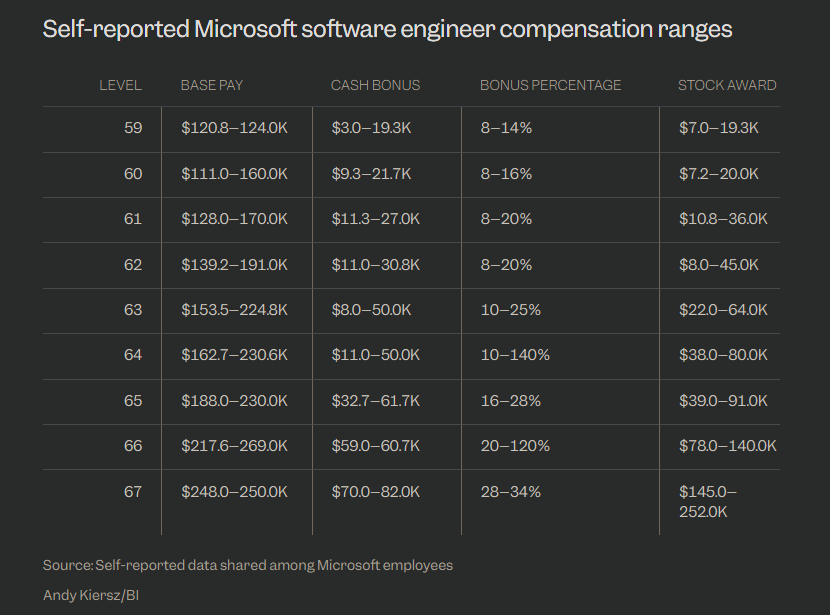
Task: Select the 28–34% bonus percentage cell
Action: (x=510, y=492)
